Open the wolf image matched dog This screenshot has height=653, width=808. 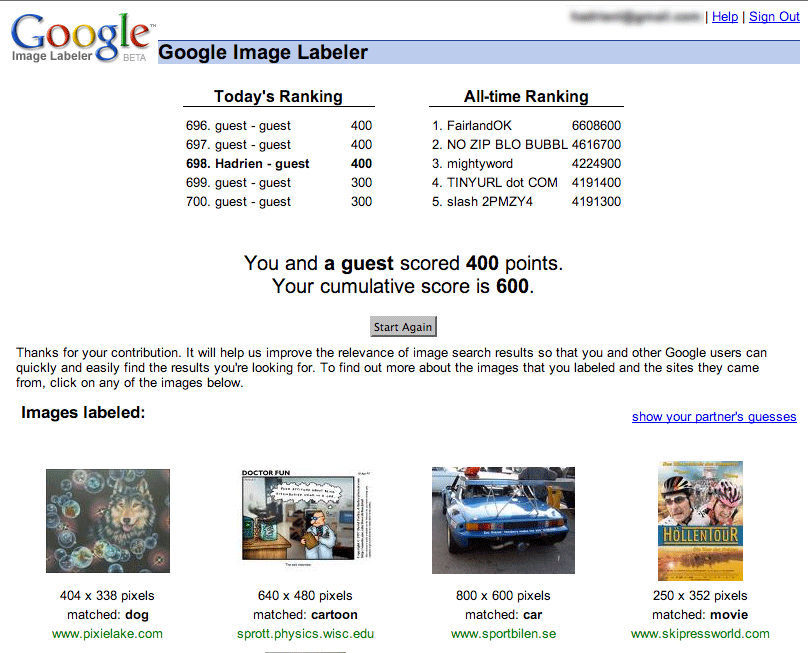click(x=108, y=521)
